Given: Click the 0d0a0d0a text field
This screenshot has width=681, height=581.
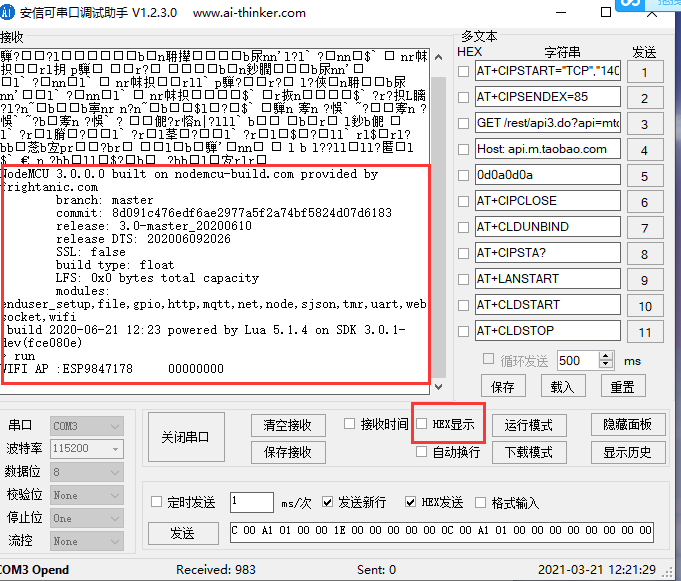Looking at the screenshot, I should (548, 175).
